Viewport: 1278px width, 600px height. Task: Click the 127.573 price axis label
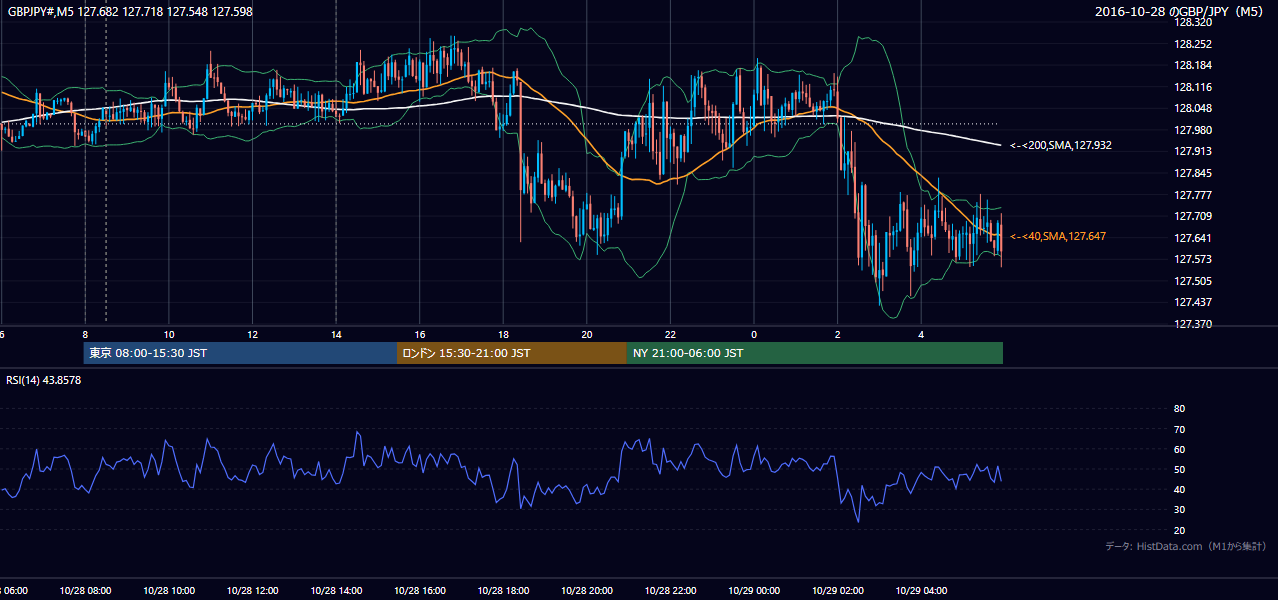click(x=1192, y=259)
